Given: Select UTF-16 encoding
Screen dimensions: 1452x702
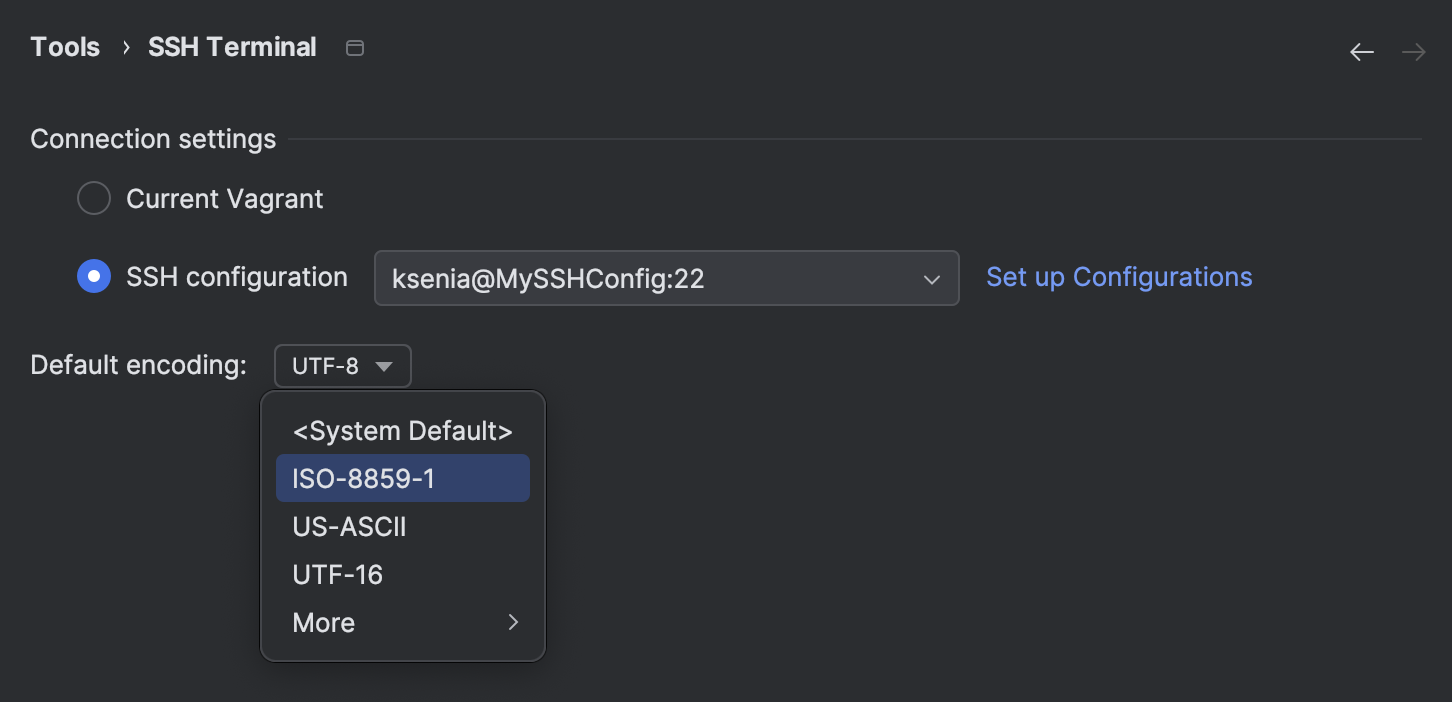Looking at the screenshot, I should tap(337, 574).
